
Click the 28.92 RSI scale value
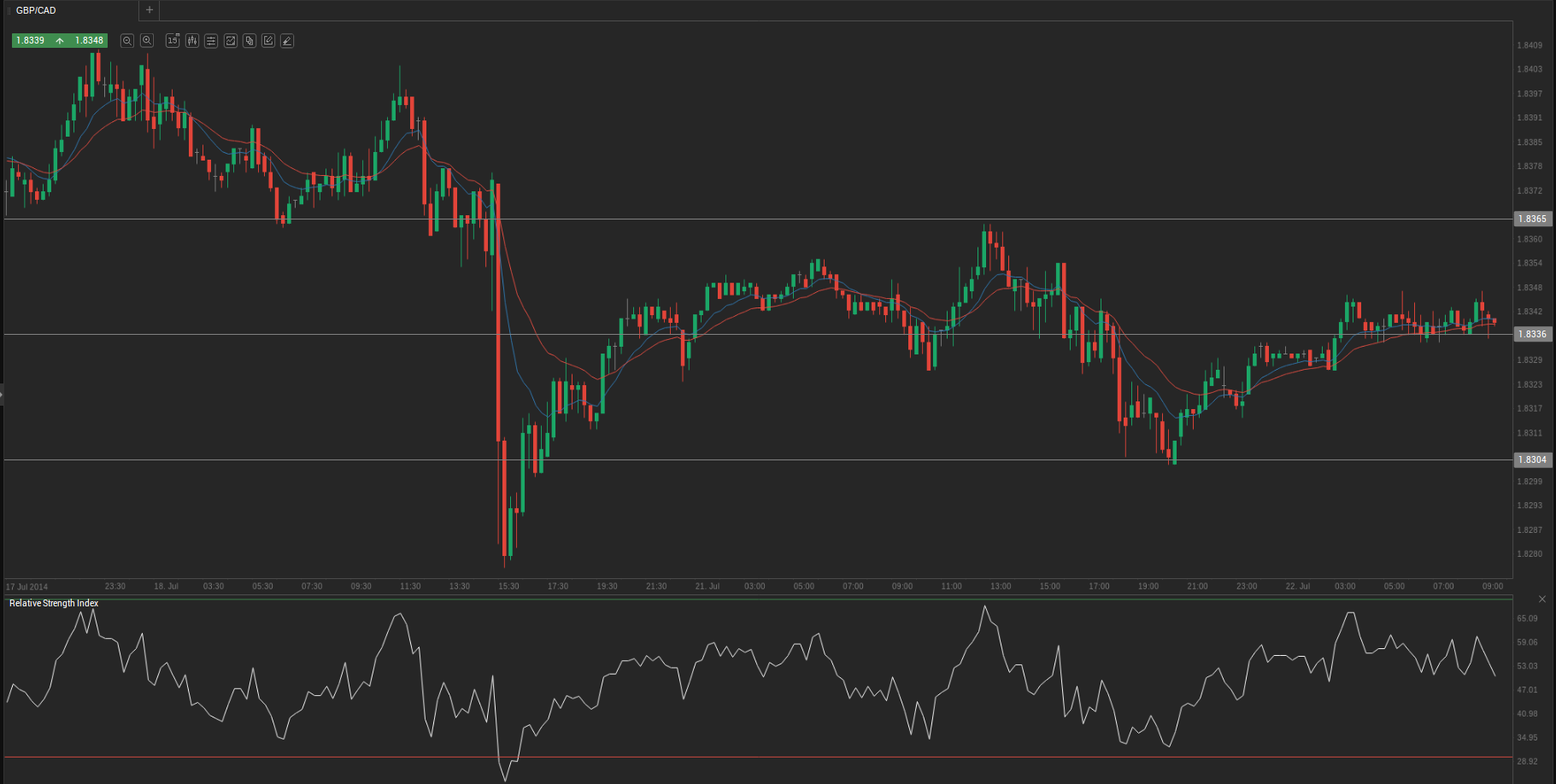click(1527, 761)
